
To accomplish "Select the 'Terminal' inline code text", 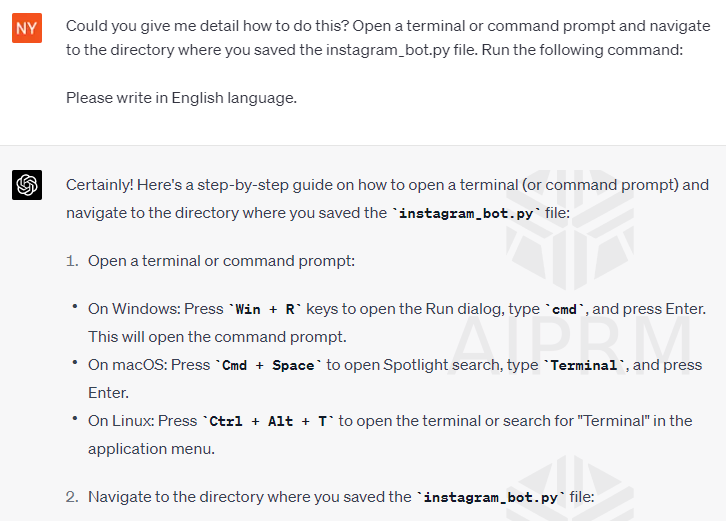I will 584,365.
